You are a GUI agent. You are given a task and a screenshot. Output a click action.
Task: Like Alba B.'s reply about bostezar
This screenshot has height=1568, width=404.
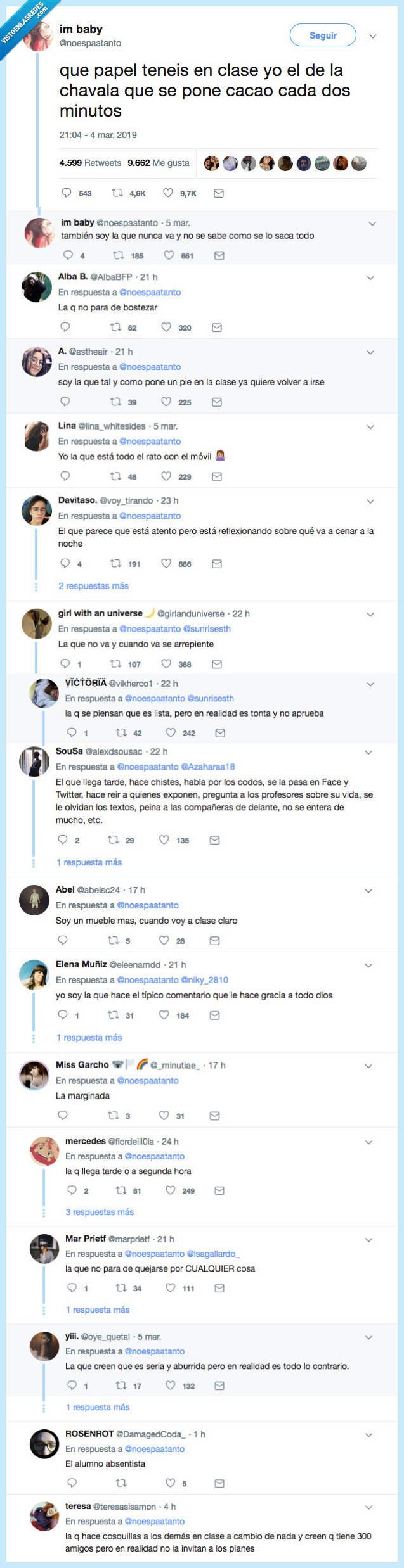point(166,328)
